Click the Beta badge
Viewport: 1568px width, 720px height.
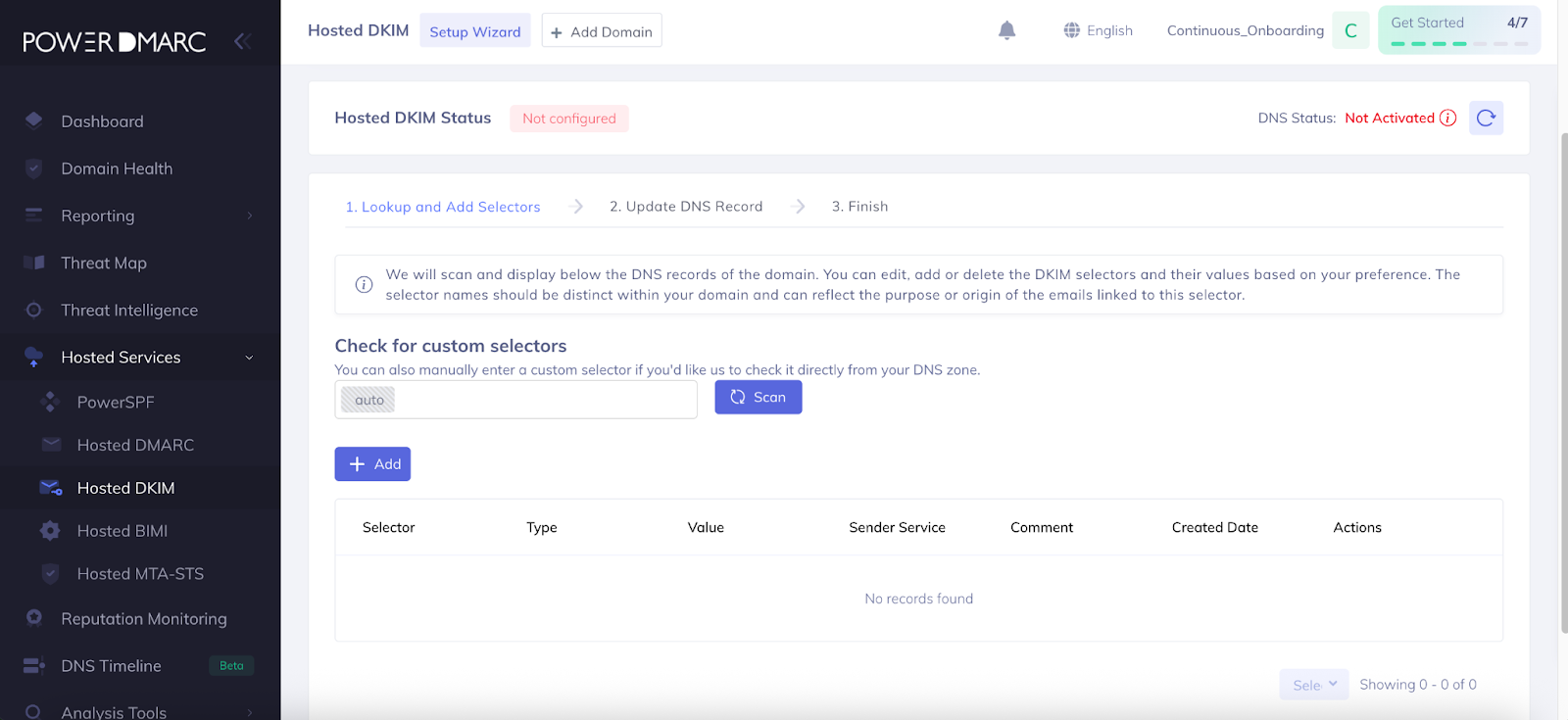click(231, 666)
